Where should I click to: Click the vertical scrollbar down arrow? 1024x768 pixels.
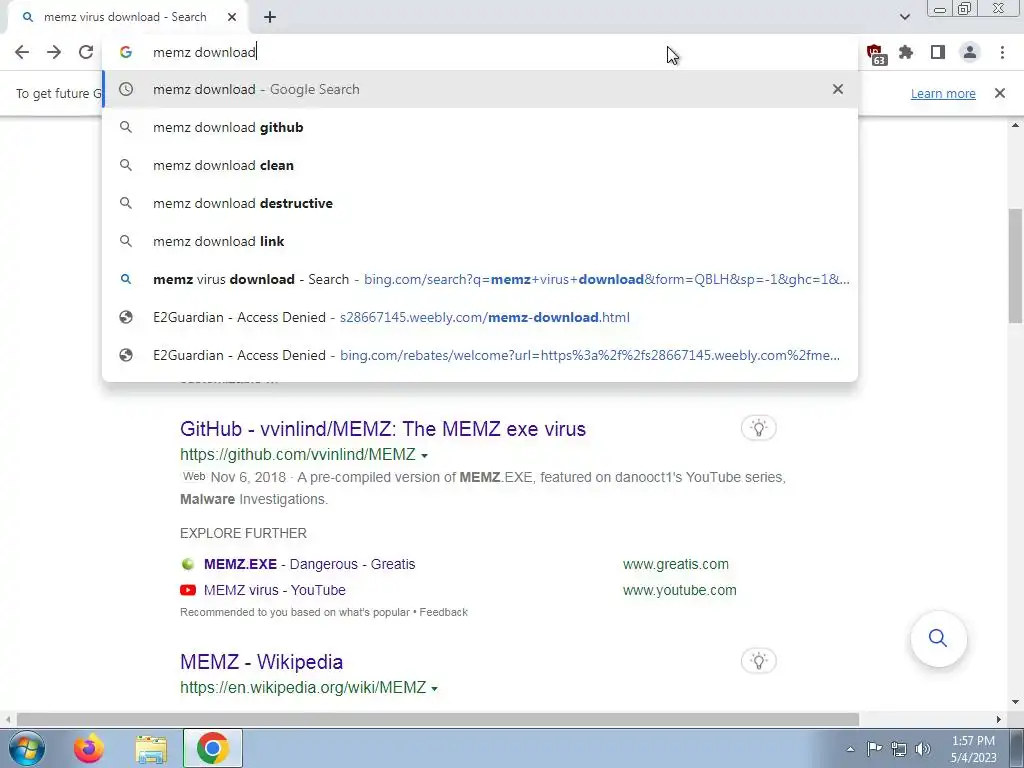click(1015, 703)
